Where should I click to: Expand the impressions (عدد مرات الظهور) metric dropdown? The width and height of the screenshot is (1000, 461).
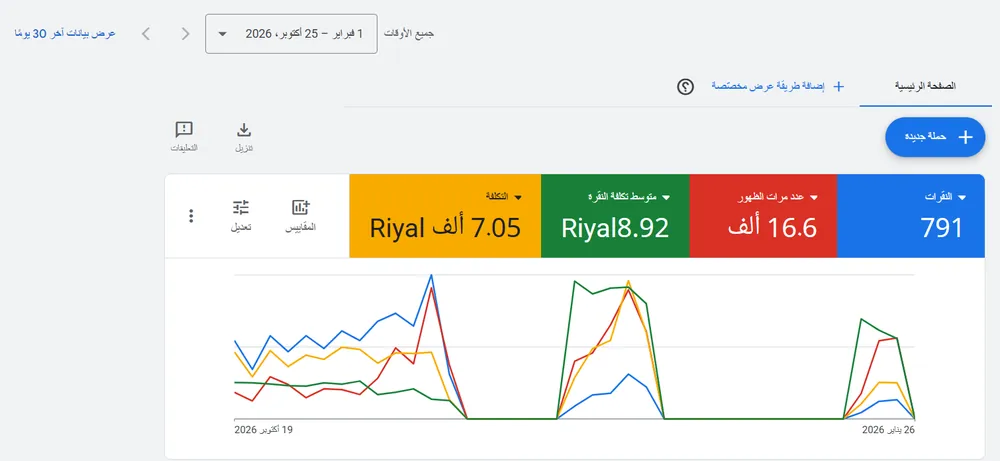(x=814, y=198)
